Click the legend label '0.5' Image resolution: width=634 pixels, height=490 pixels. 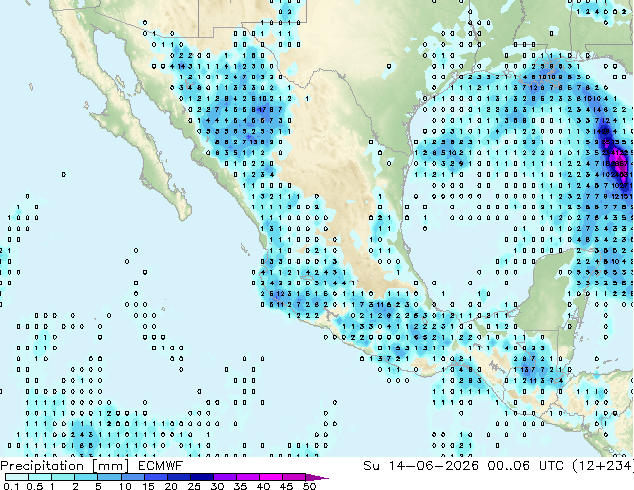point(35,486)
